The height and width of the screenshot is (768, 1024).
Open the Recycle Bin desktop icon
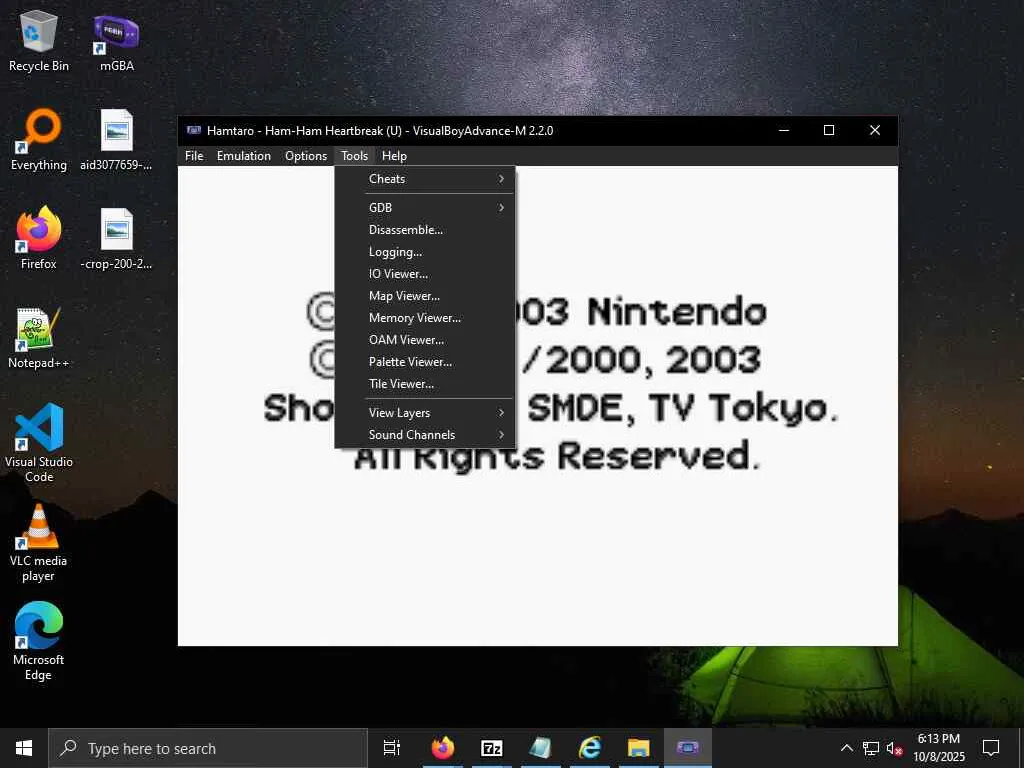coord(39,42)
